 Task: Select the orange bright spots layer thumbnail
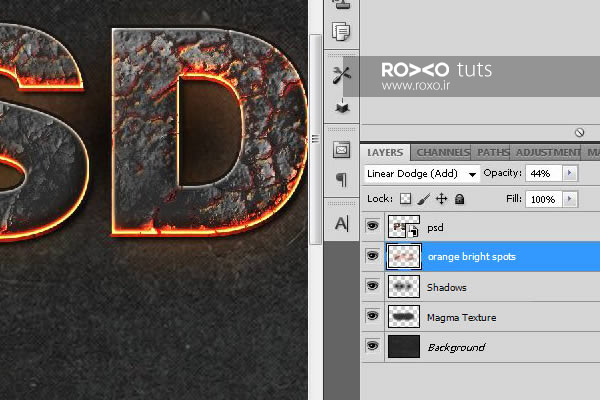pos(404,256)
